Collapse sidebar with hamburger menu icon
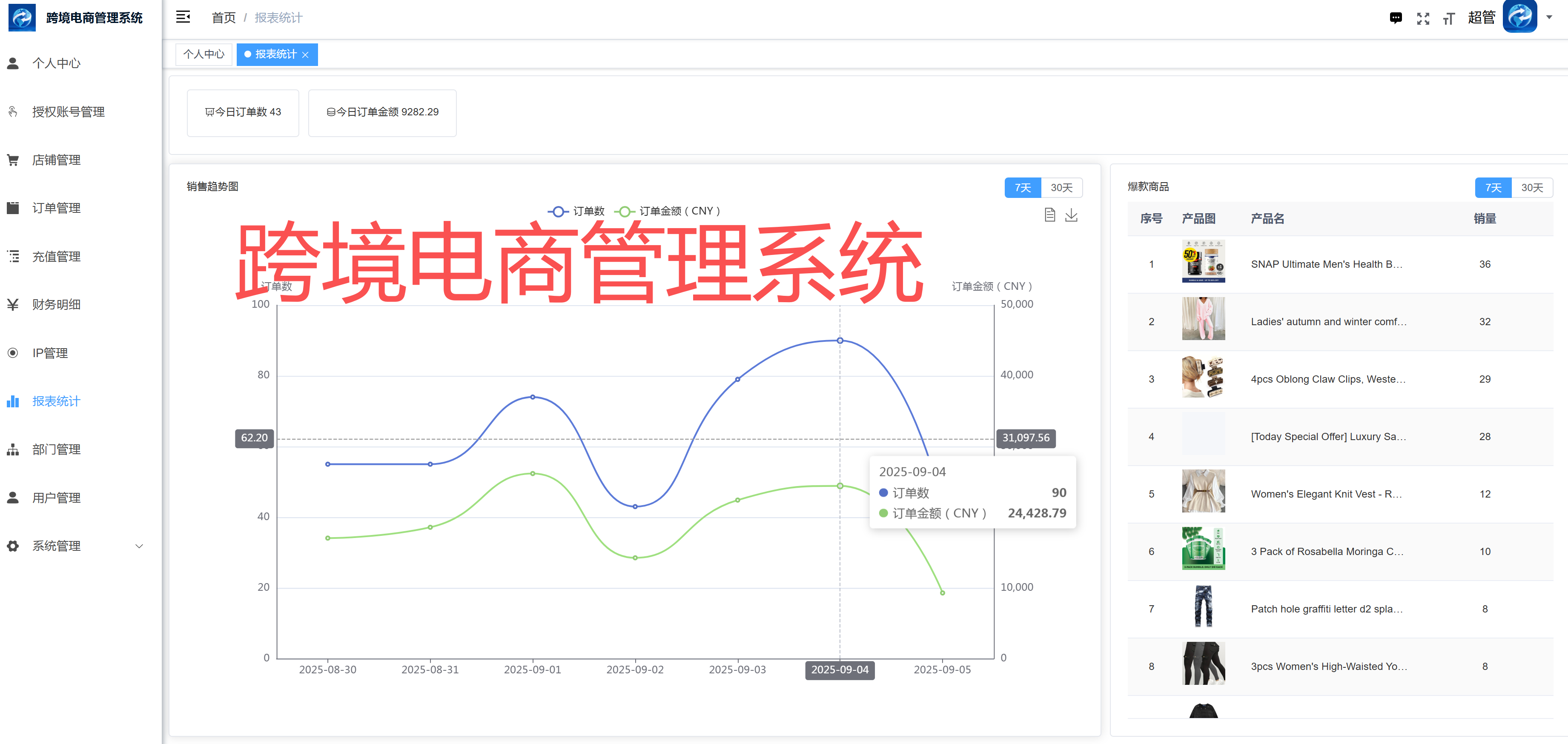Screen dimensions: 1568x744 coord(183,17)
